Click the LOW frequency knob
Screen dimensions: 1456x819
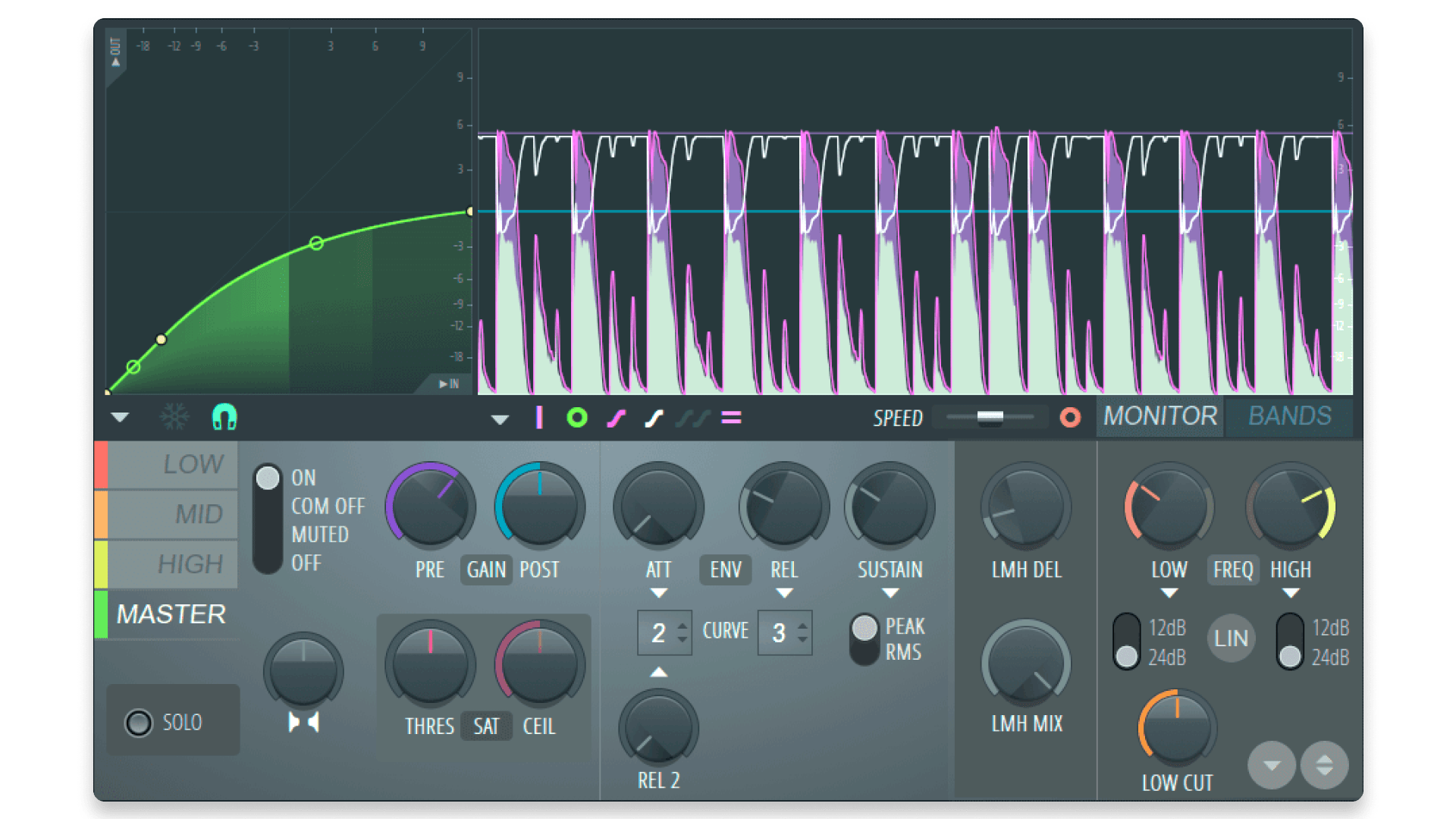[x=1169, y=506]
